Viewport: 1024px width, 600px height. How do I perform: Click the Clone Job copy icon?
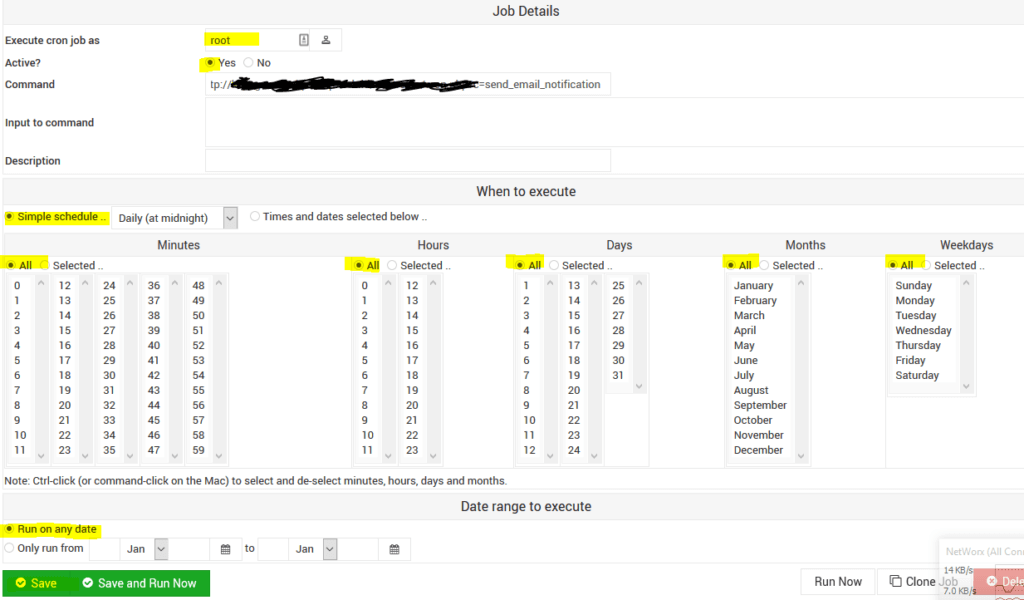point(893,580)
